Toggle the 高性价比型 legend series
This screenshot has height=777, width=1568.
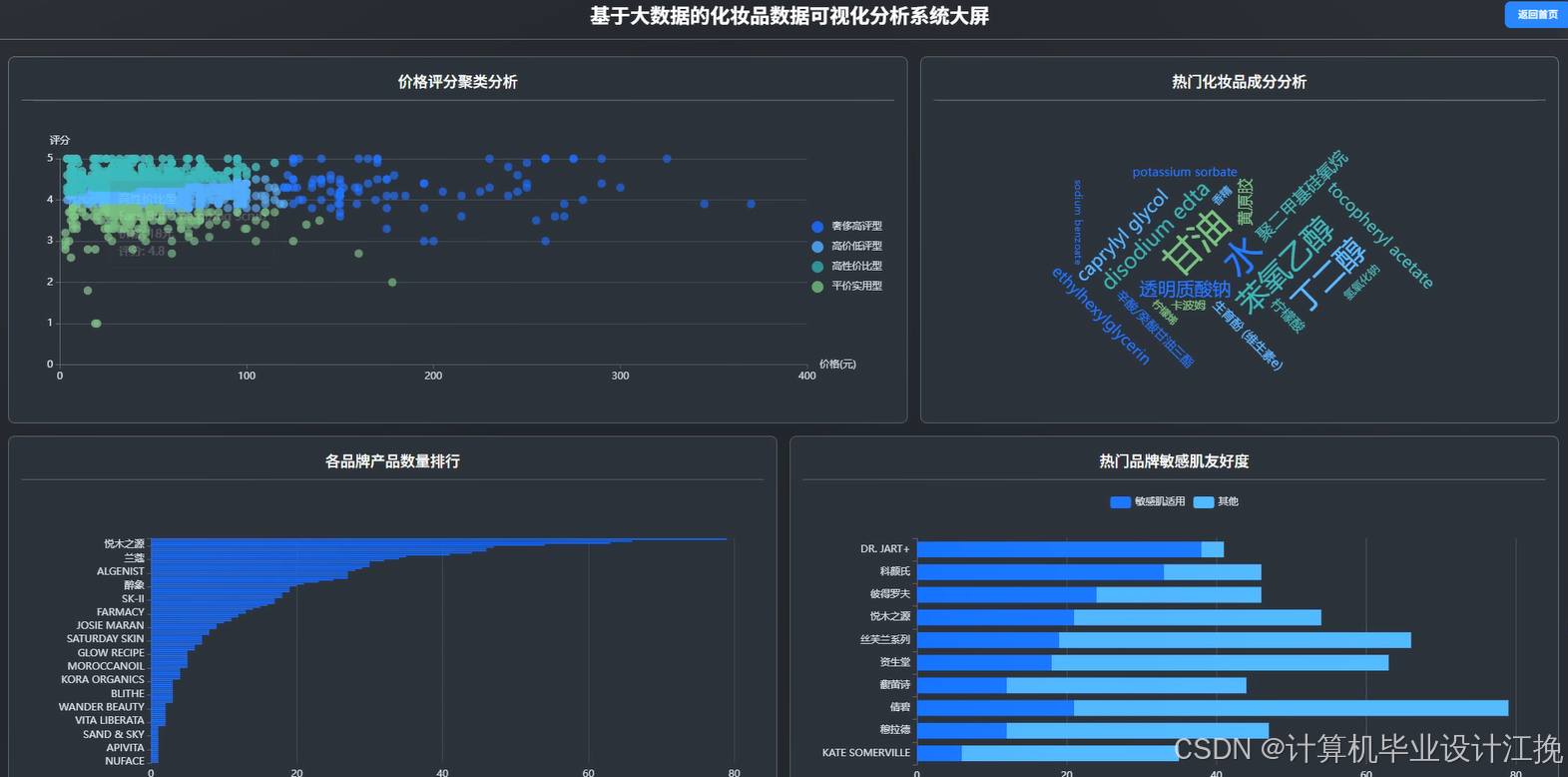846,267
